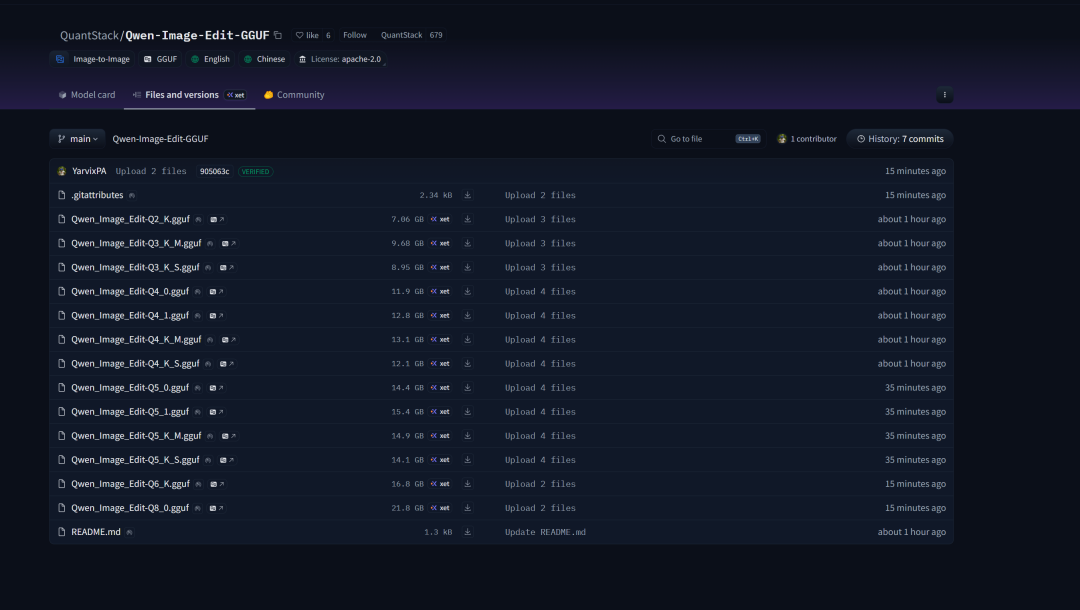Open the Community tab
This screenshot has height=610, width=1080.
click(294, 95)
